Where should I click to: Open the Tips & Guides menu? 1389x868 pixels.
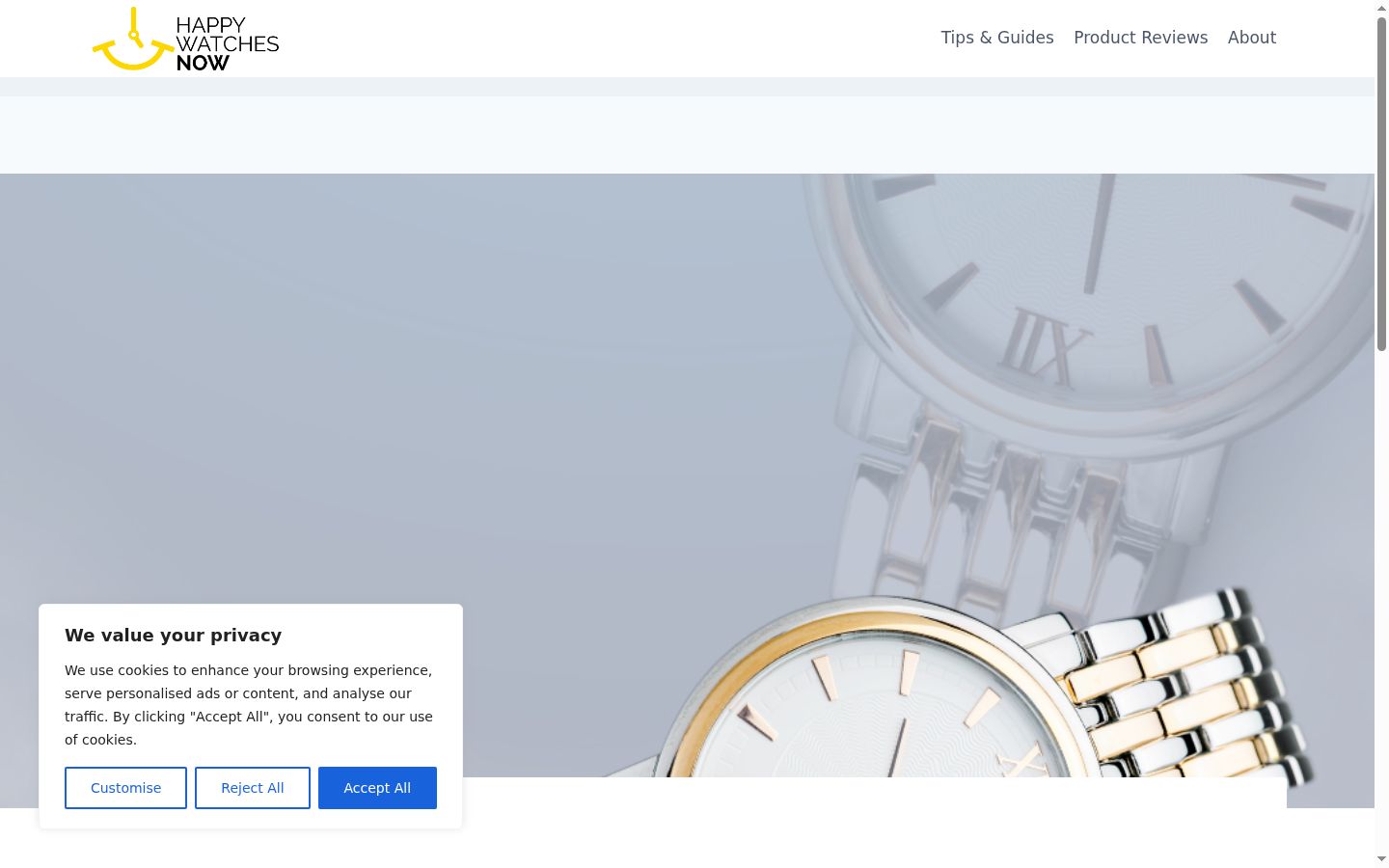coord(997,38)
